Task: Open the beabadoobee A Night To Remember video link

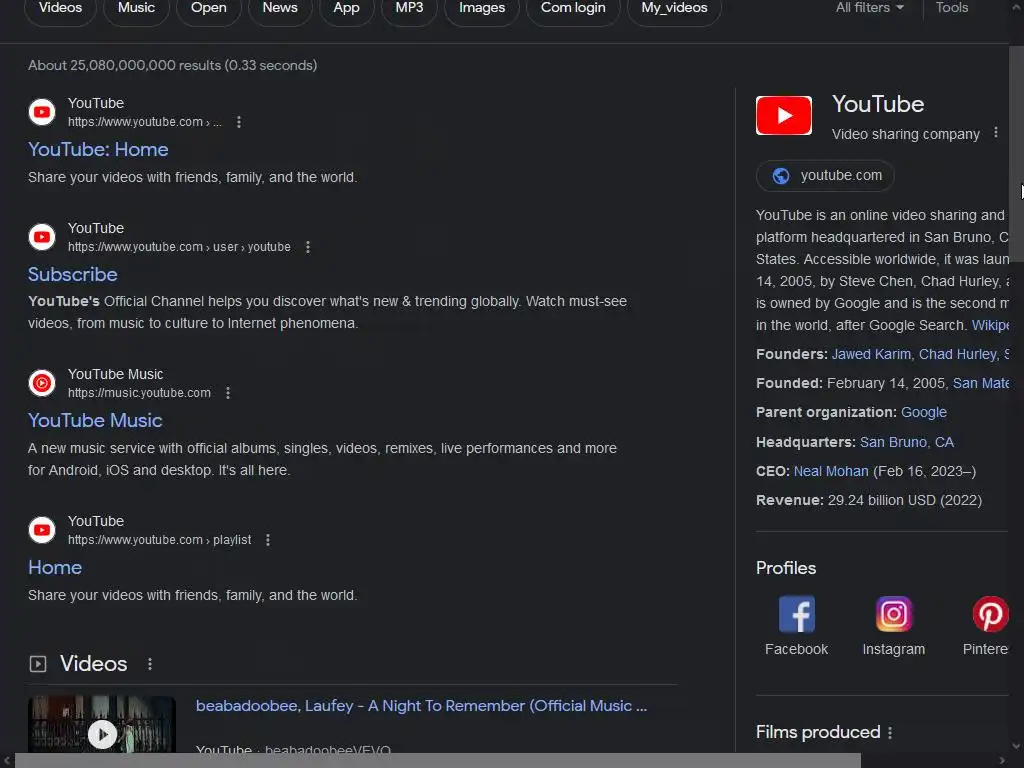Action: tap(421, 706)
